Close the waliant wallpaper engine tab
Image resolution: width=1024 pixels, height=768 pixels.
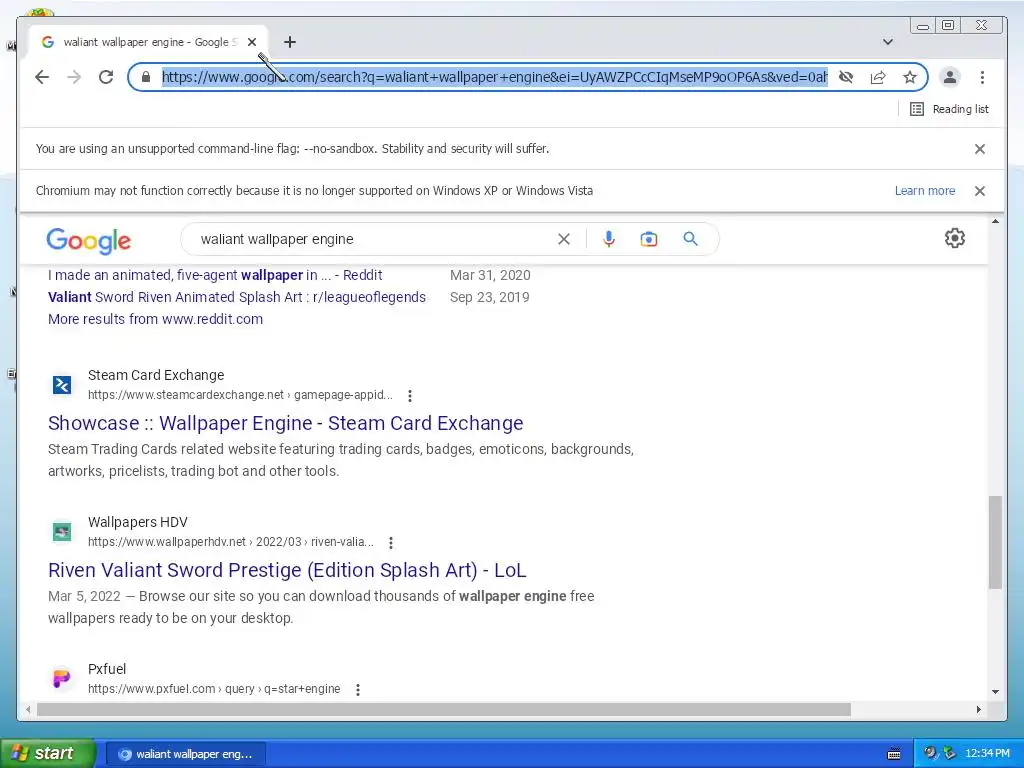(252, 42)
